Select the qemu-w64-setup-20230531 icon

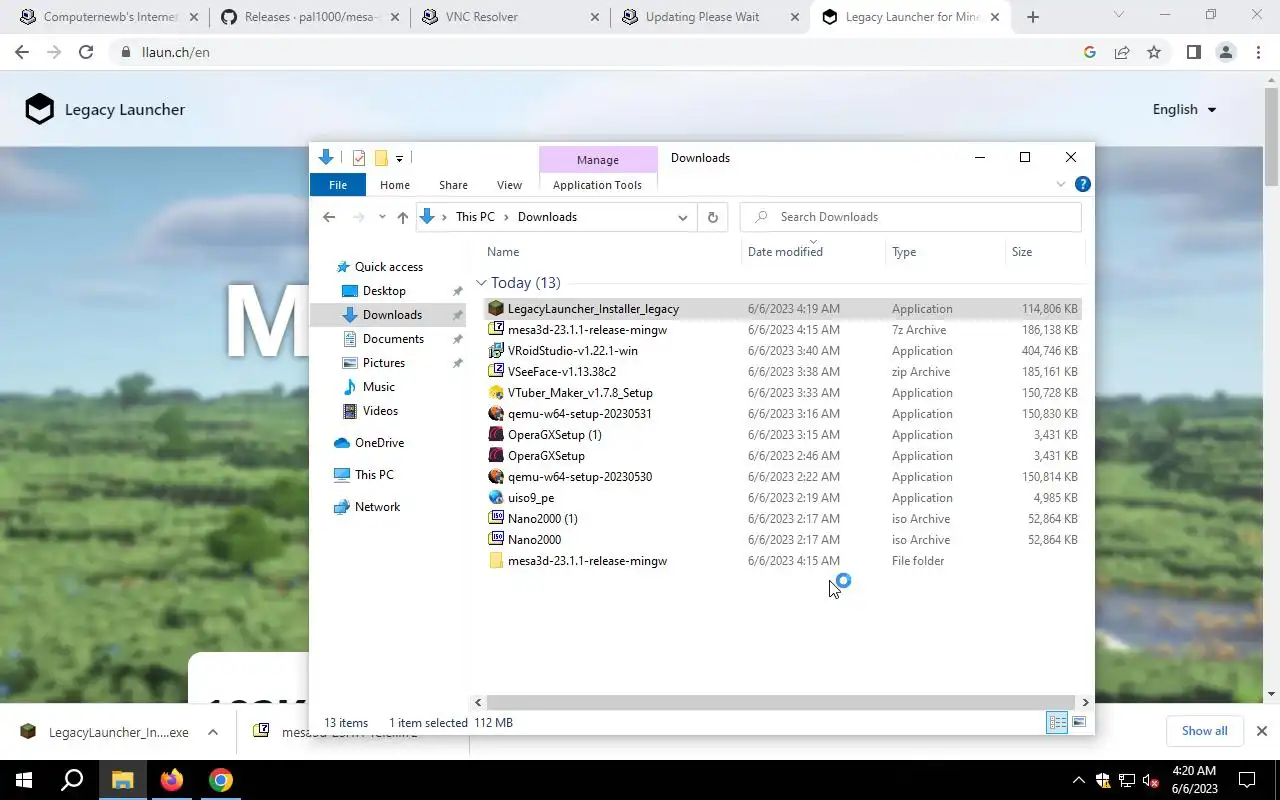click(495, 414)
